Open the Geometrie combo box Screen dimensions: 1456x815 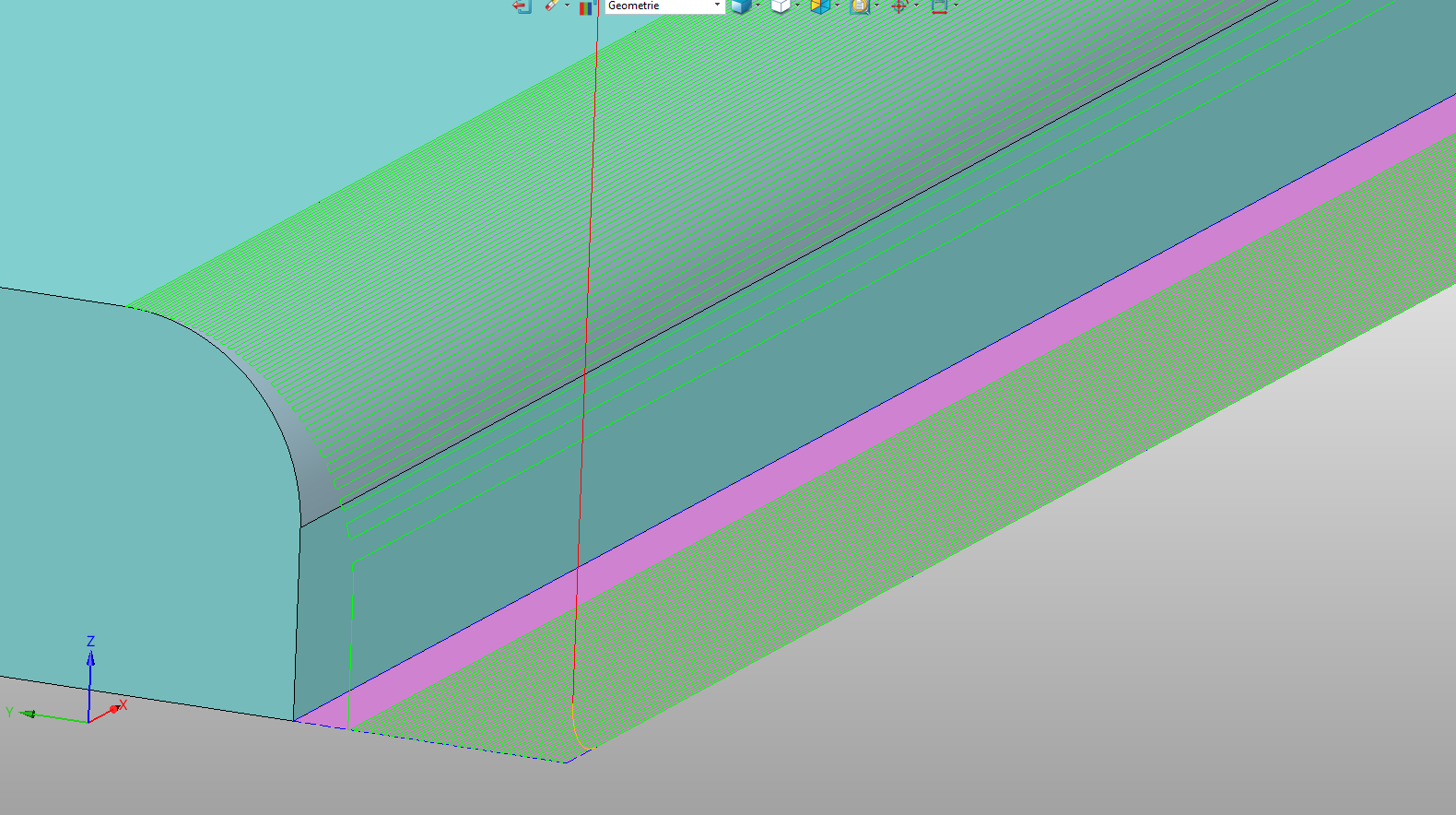click(663, 6)
